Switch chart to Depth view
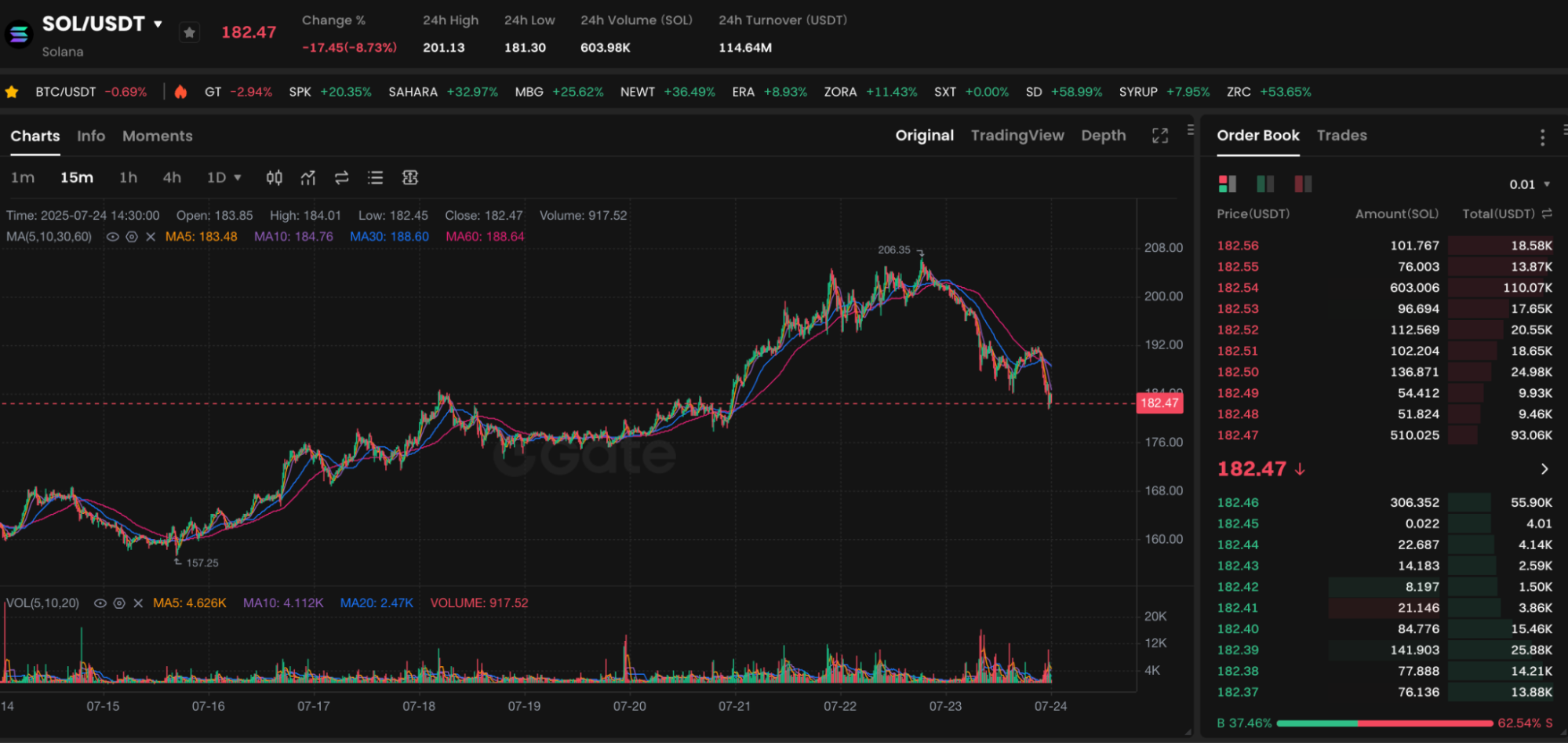Viewport: 1568px width, 743px height. [x=1104, y=136]
